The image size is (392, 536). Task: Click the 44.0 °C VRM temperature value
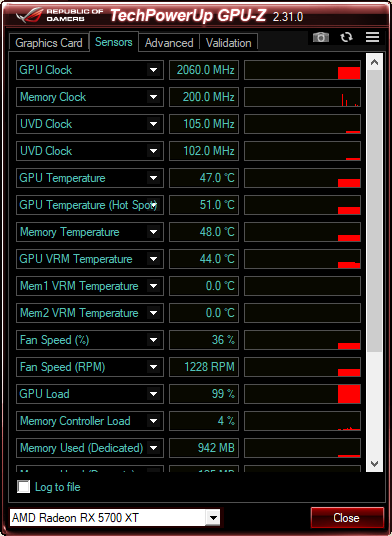204,259
